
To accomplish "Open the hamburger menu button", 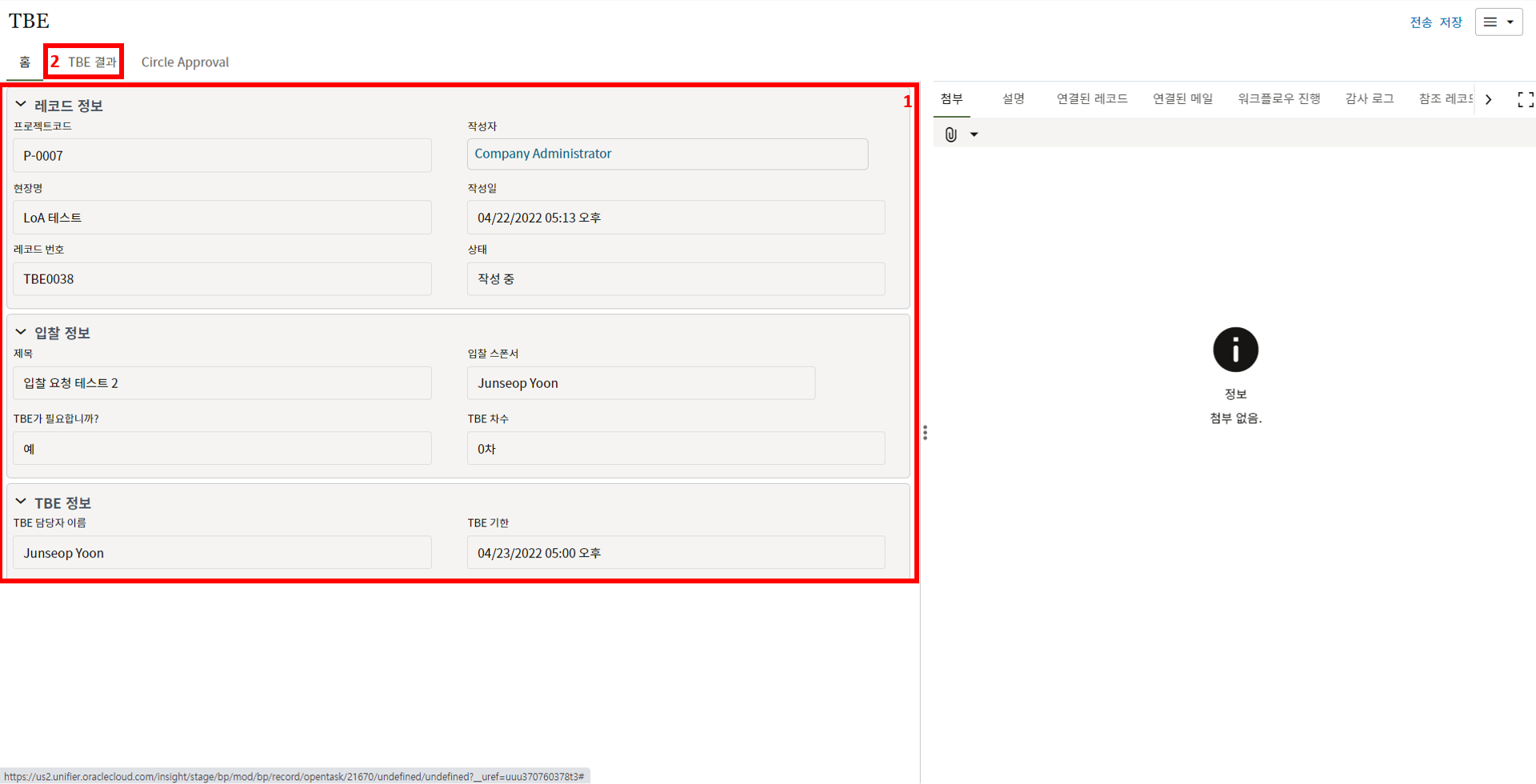I will [x=1498, y=22].
